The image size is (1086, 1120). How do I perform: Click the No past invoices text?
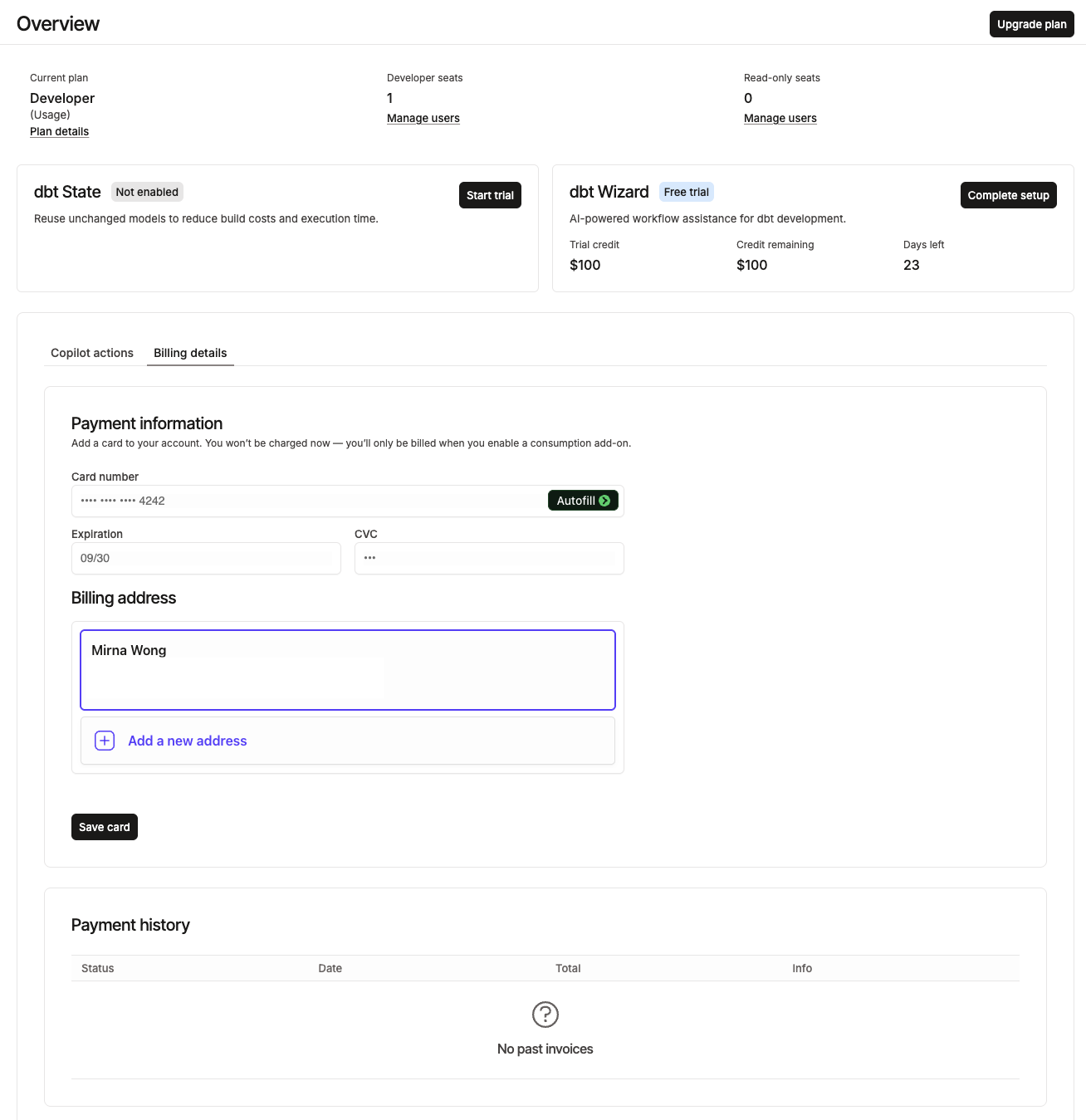pyautogui.click(x=545, y=1049)
